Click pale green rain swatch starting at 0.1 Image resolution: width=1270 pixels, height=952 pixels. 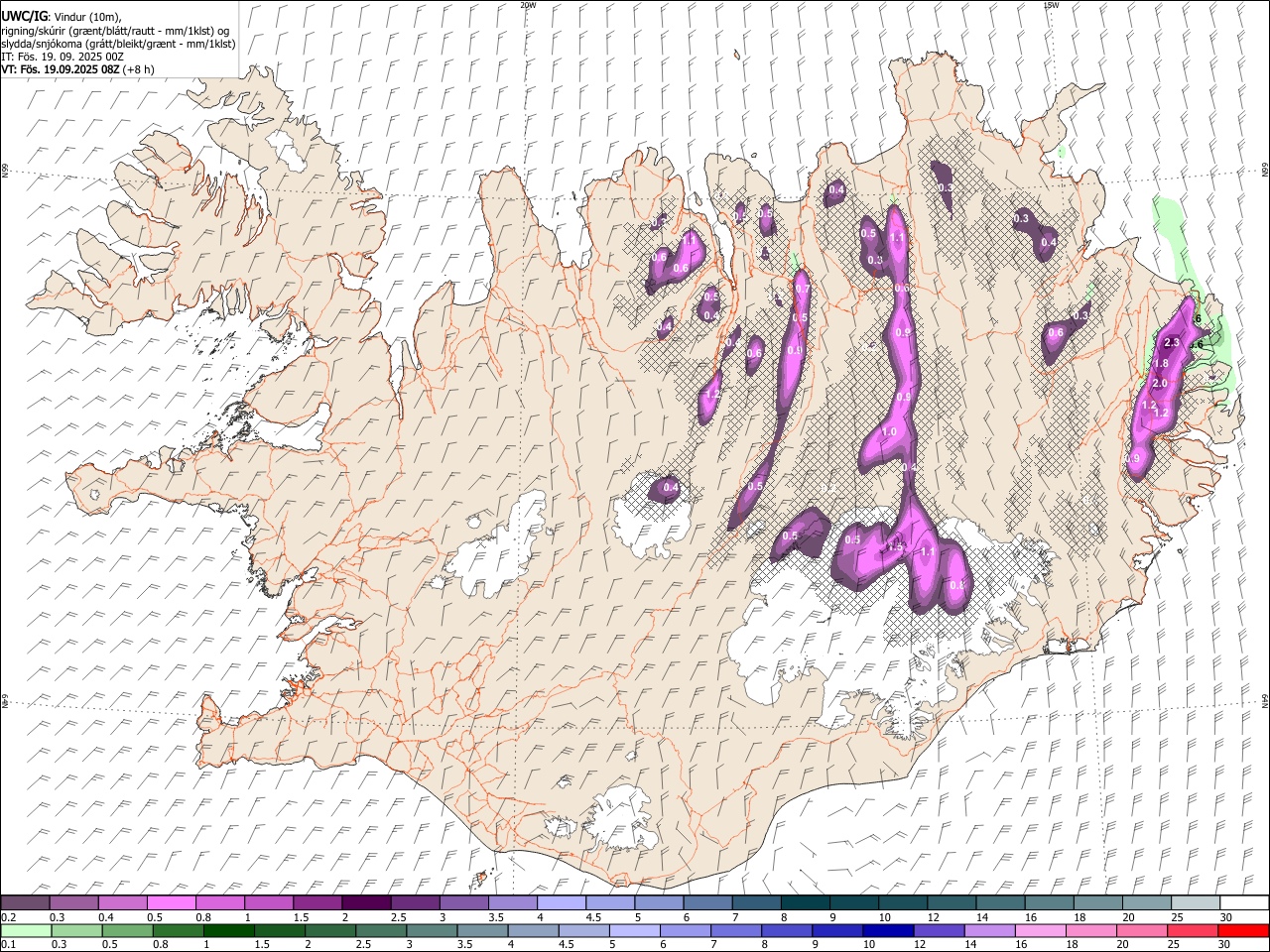pyautogui.click(x=26, y=930)
